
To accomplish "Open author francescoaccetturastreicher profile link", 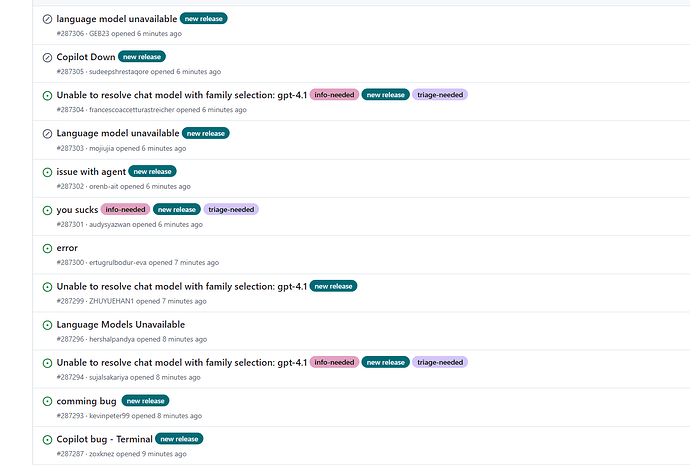I will coord(132,110).
